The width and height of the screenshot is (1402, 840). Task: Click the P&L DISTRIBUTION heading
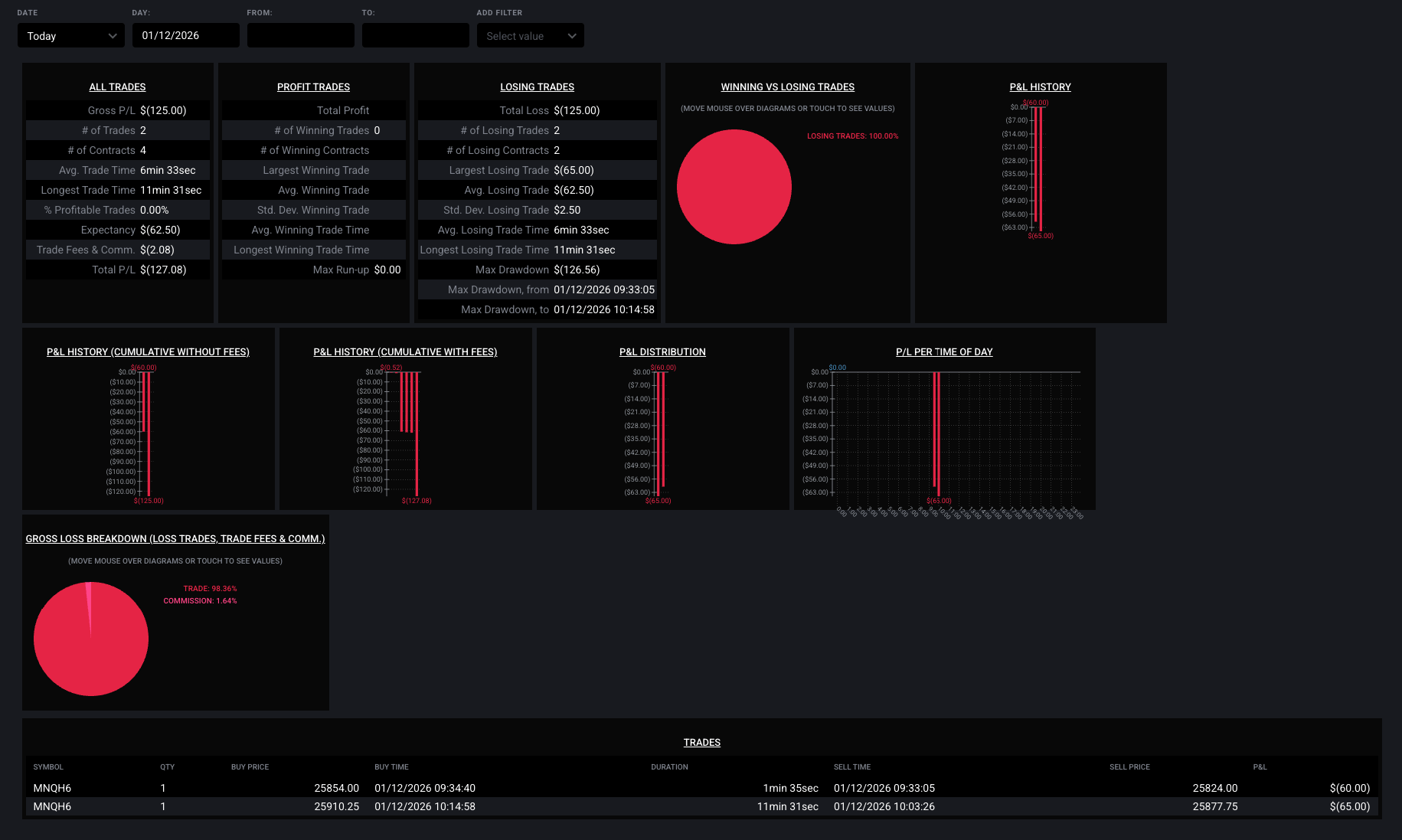tap(662, 351)
